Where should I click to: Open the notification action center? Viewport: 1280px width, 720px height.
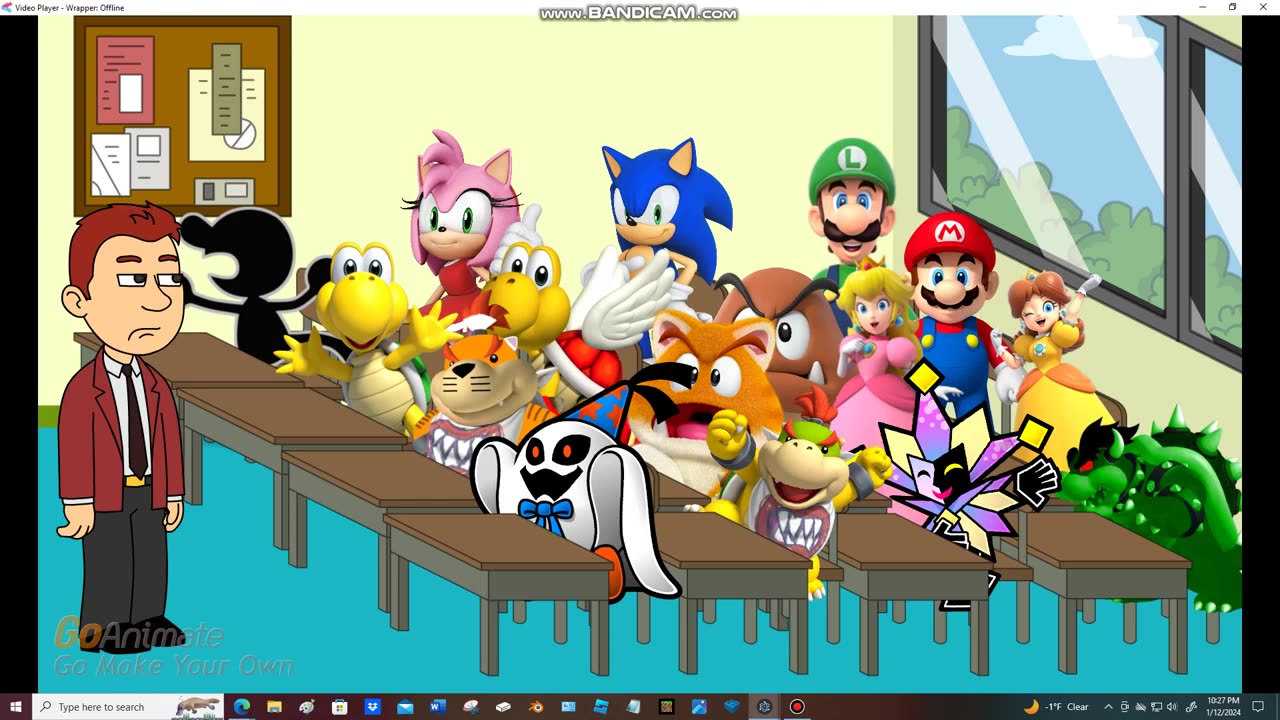(1259, 707)
